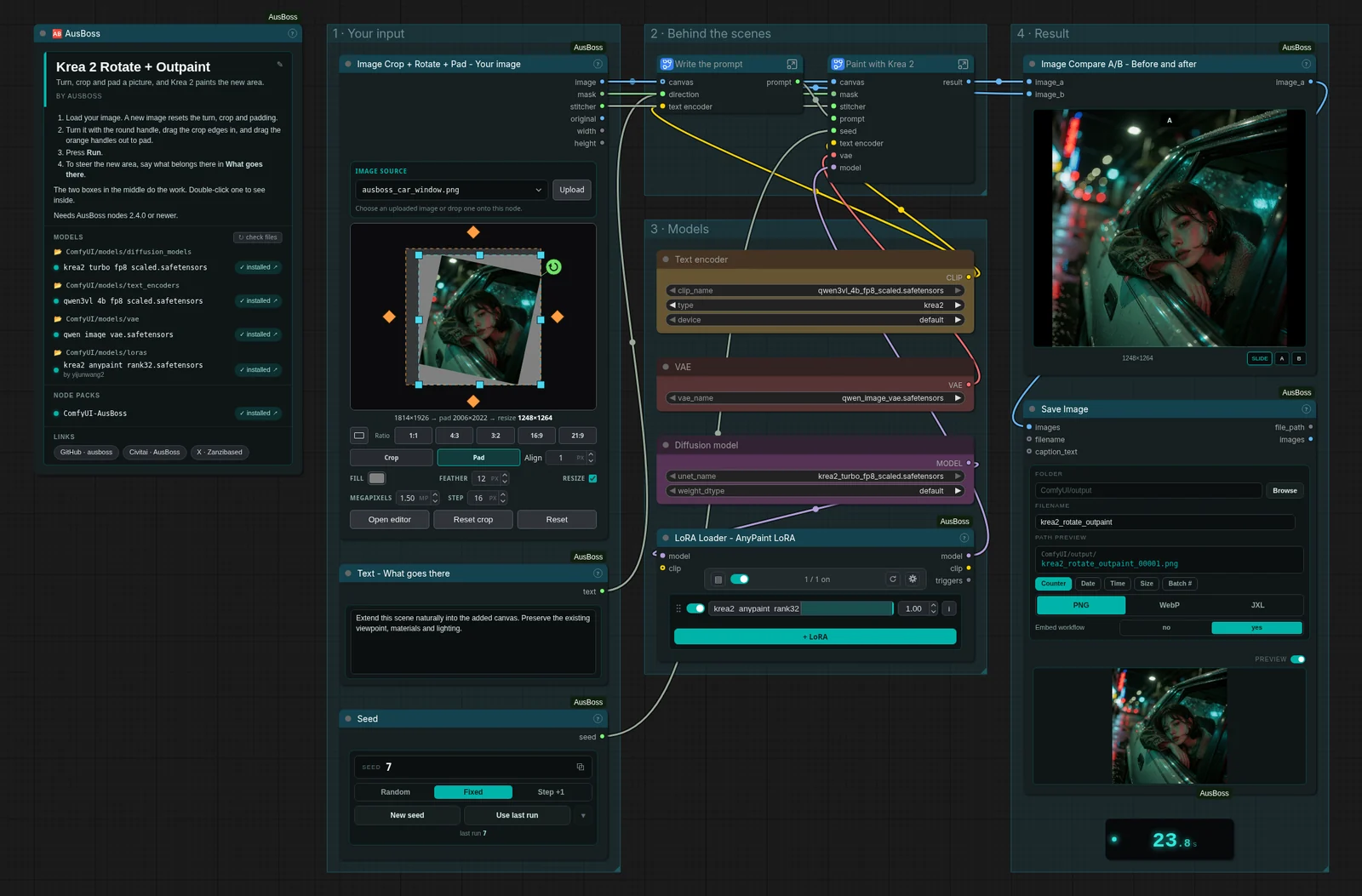1362x896 pixels.
Task: Toggle the Time filename token
Action: tap(1118, 584)
